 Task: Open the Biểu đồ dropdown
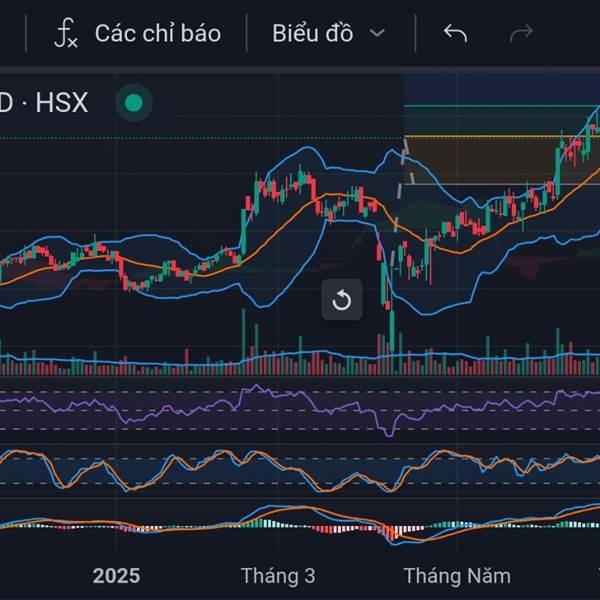(x=328, y=34)
